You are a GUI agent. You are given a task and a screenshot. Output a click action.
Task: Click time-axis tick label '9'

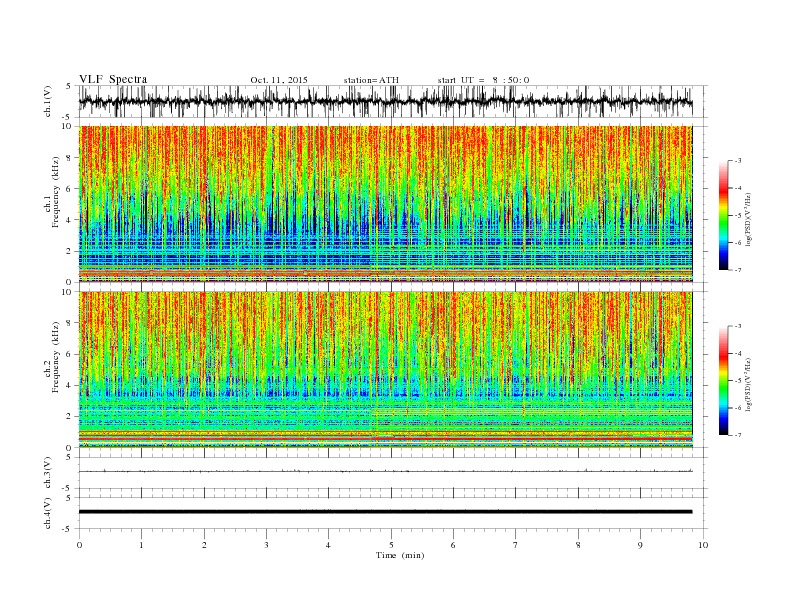pyautogui.click(x=640, y=545)
